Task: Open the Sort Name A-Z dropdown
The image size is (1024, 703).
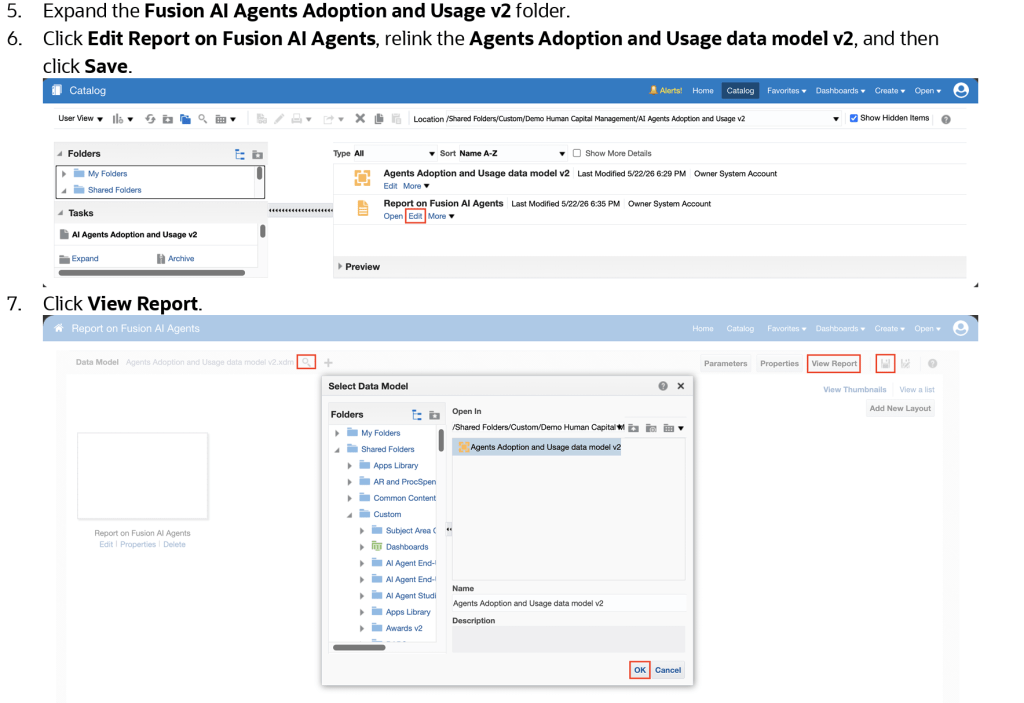Action: point(512,153)
